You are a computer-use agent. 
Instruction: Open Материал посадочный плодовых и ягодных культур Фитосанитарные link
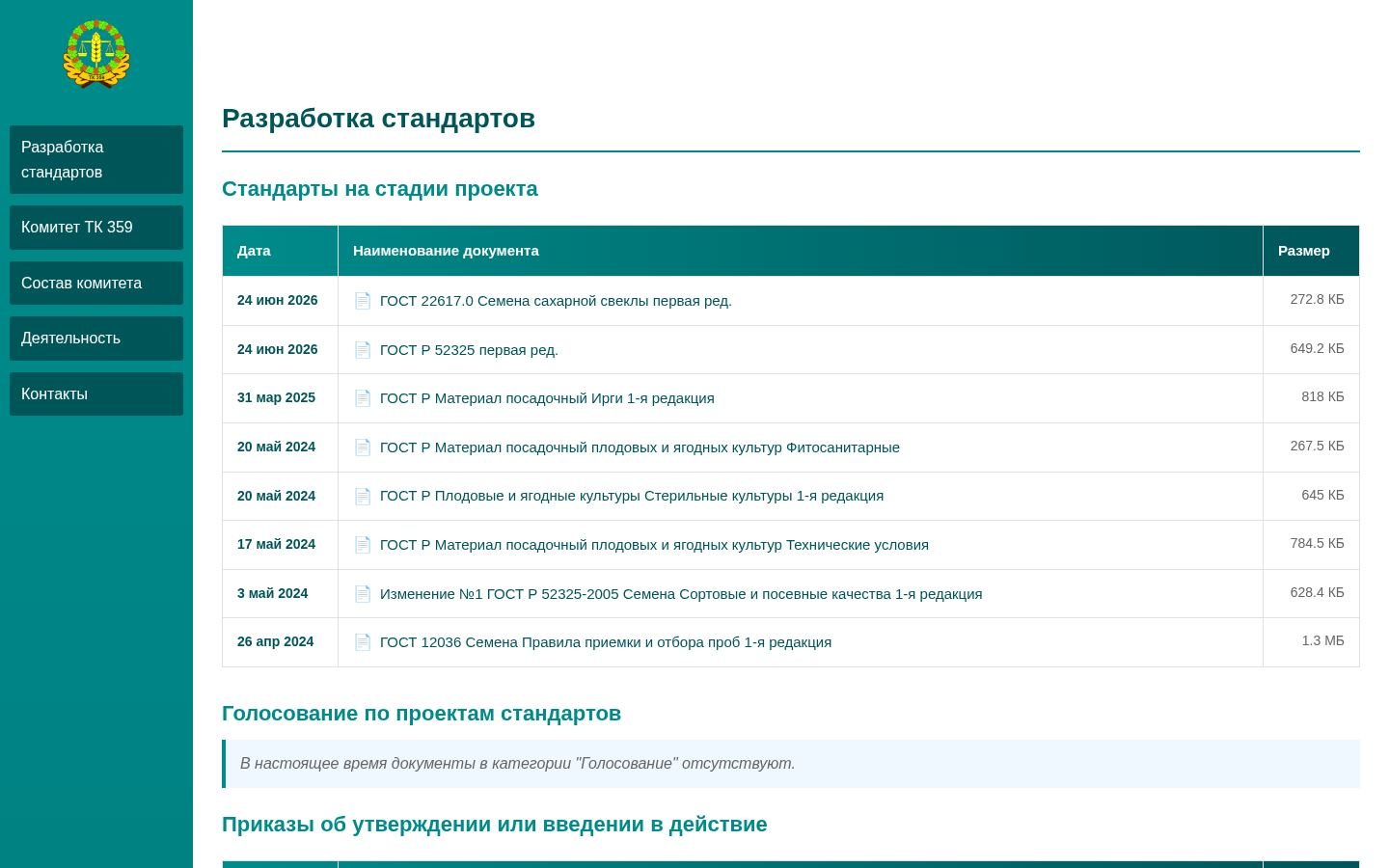pos(640,448)
